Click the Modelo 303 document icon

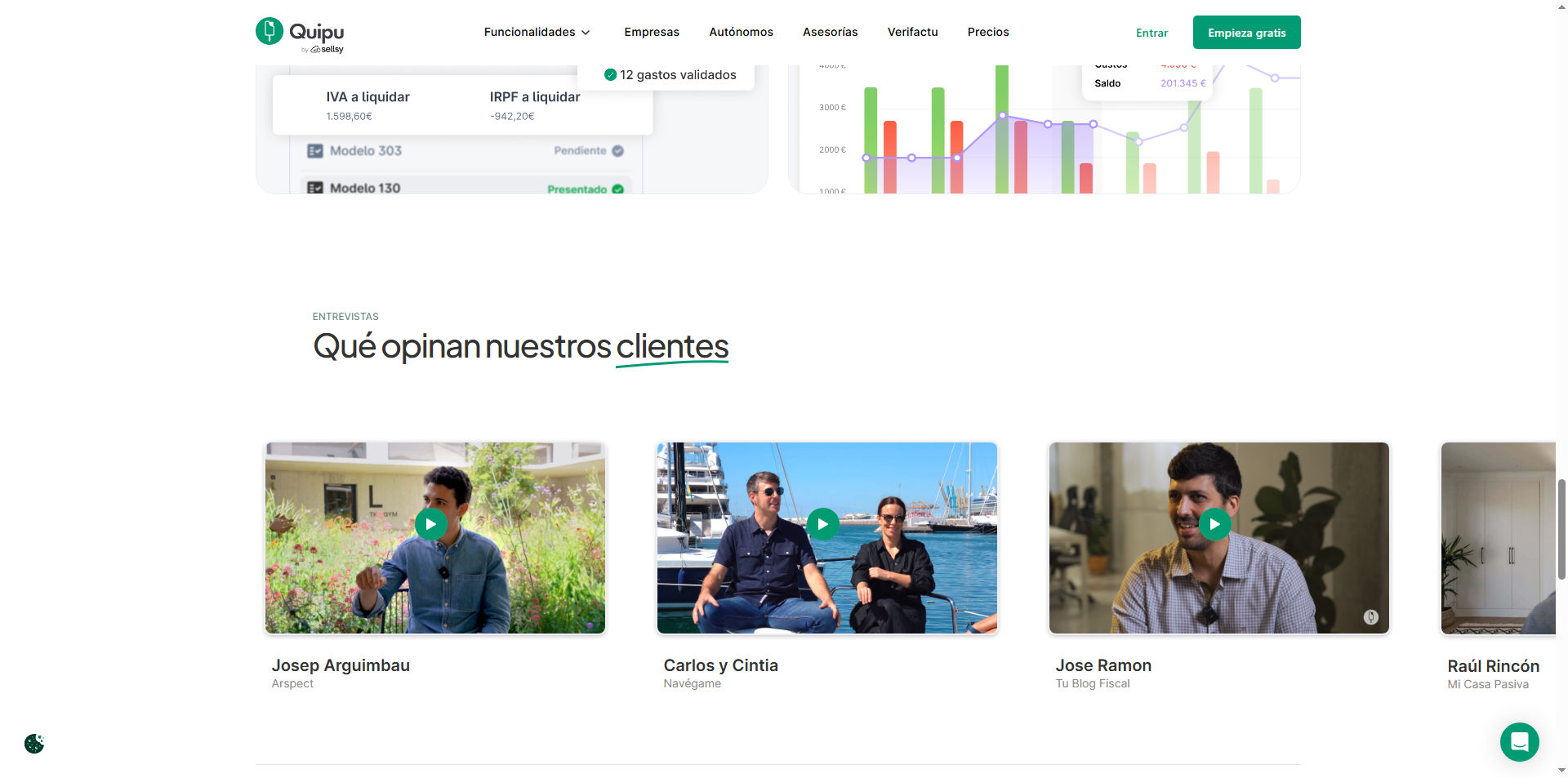[315, 151]
